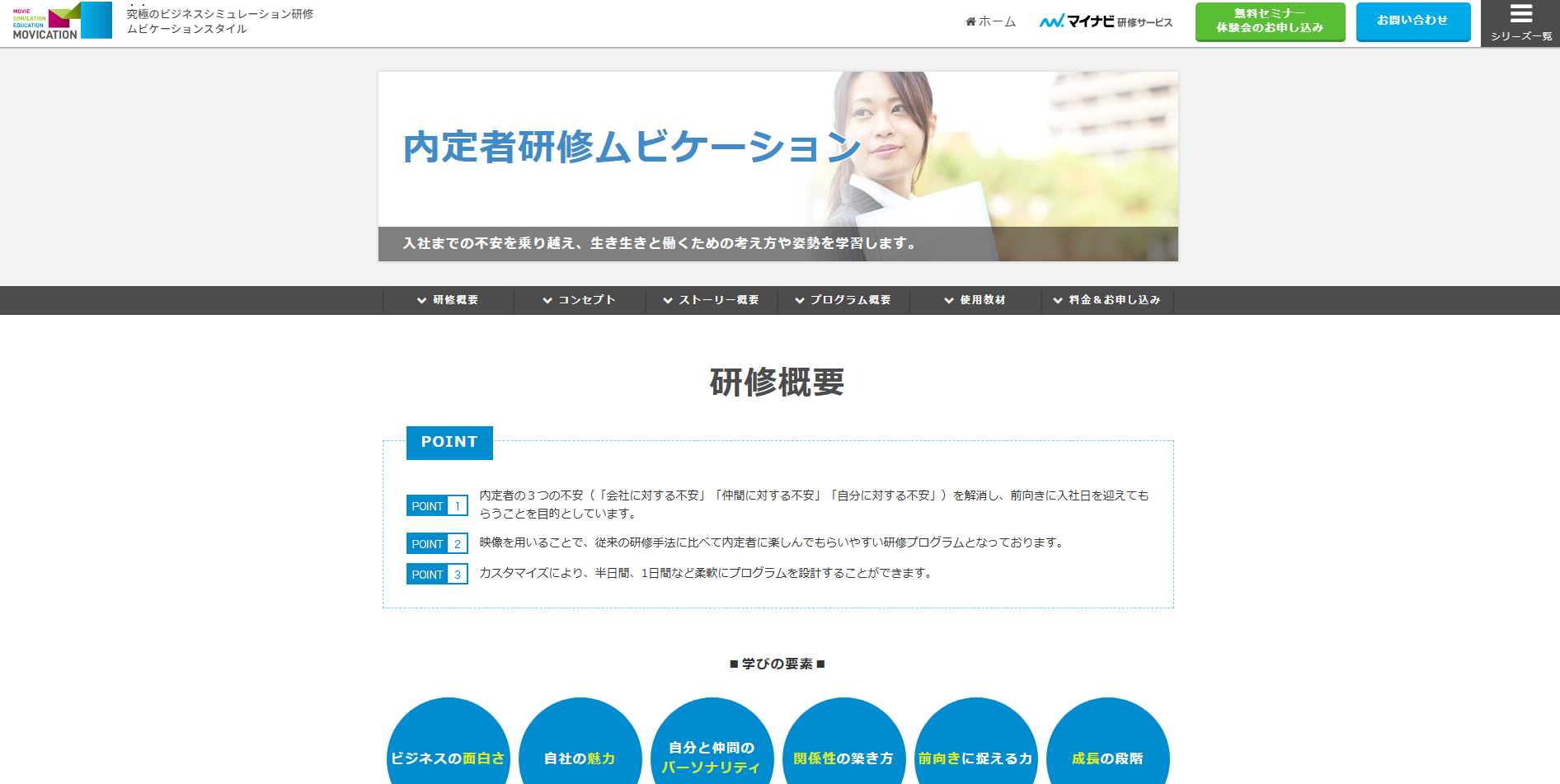
Task: Go to 料金＆お申し込み section
Action: (x=1107, y=300)
